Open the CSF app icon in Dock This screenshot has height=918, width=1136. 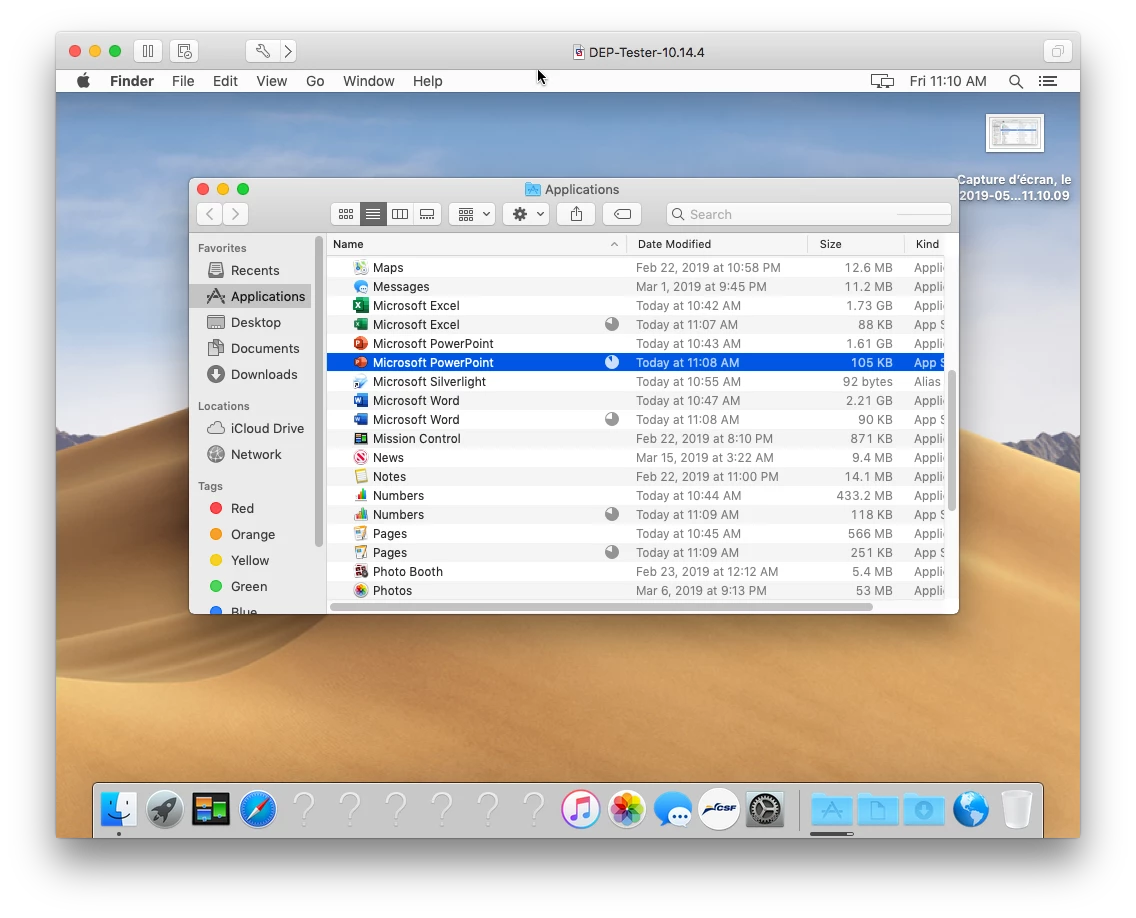click(x=719, y=809)
